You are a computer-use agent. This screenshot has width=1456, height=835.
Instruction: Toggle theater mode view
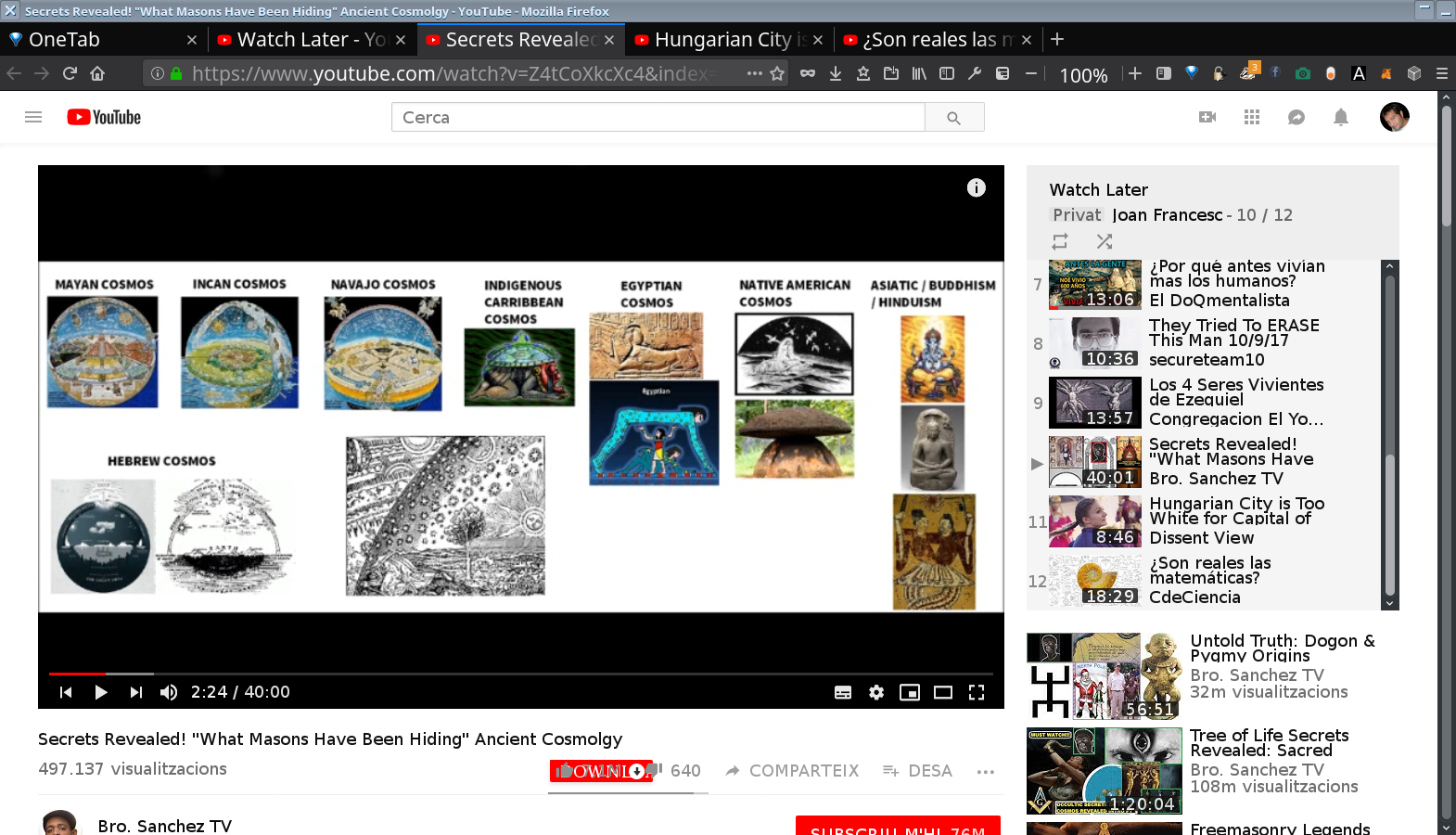point(943,692)
